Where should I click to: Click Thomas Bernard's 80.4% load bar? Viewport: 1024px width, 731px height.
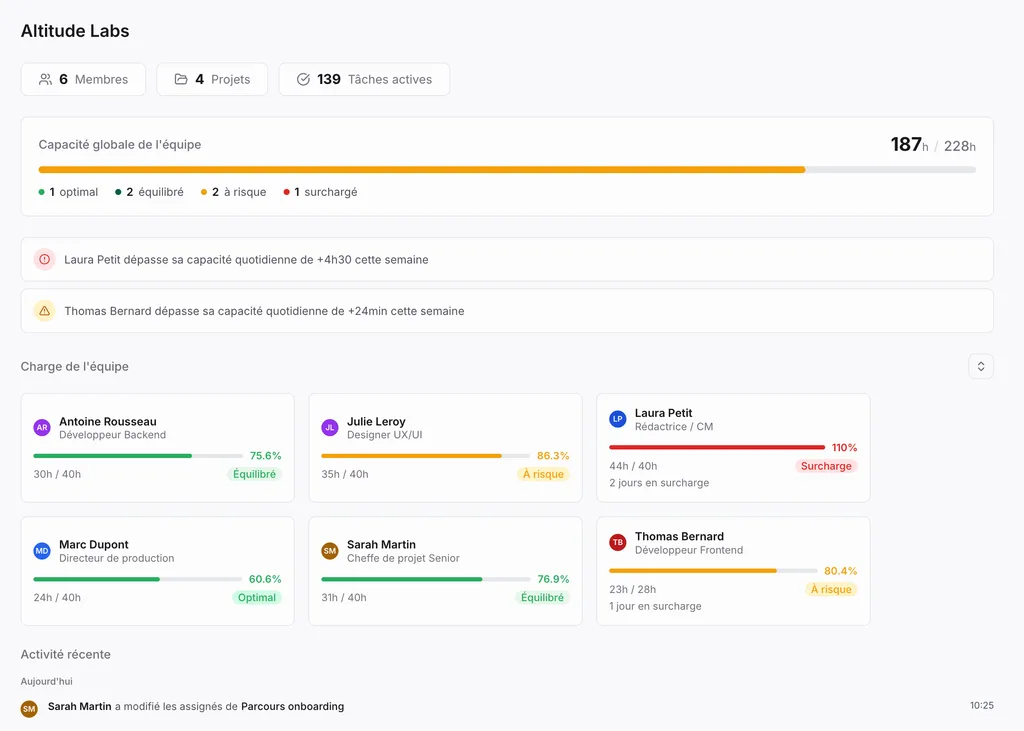click(x=713, y=571)
